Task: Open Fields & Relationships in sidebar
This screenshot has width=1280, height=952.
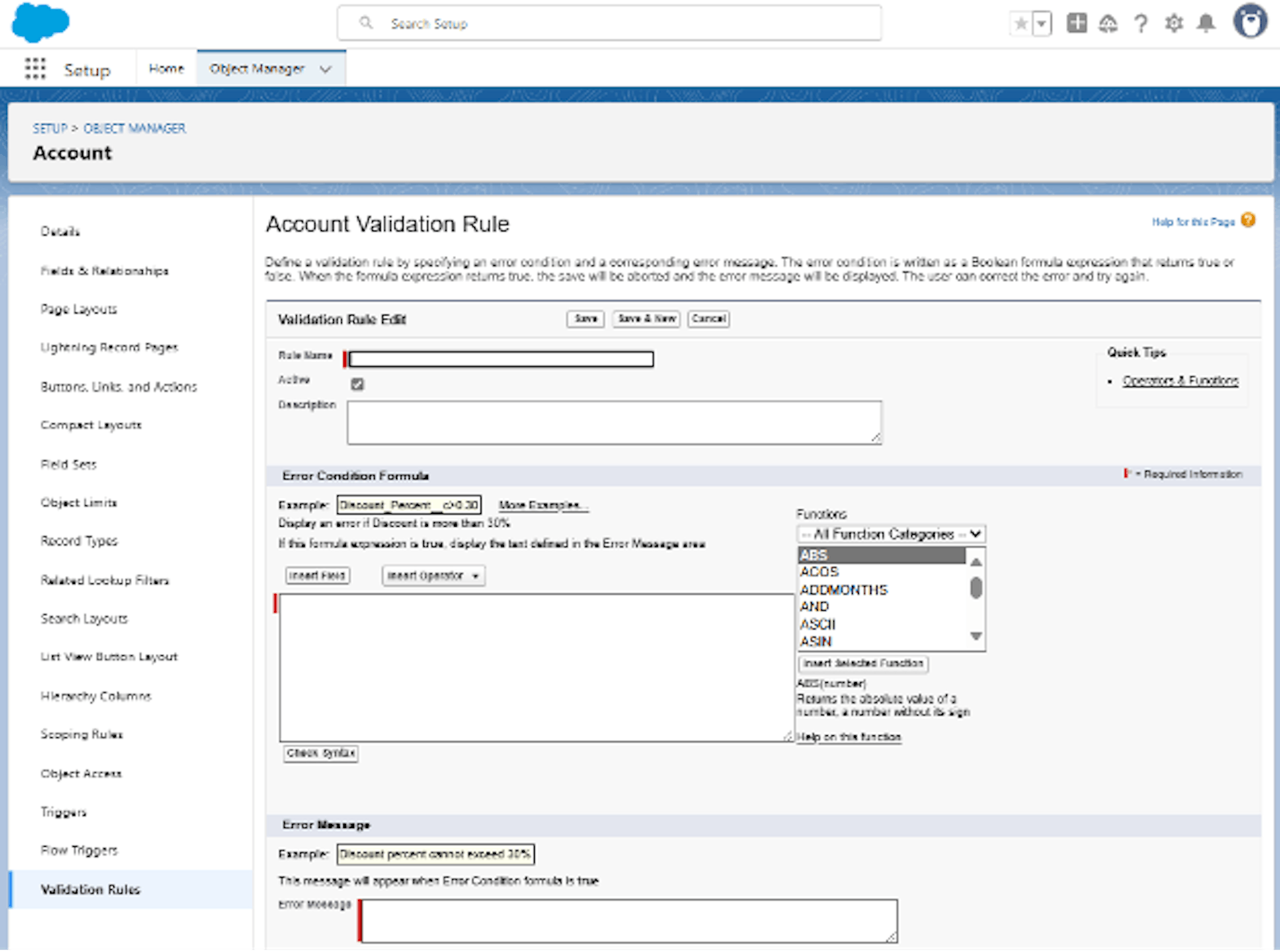Action: pyautogui.click(x=105, y=271)
